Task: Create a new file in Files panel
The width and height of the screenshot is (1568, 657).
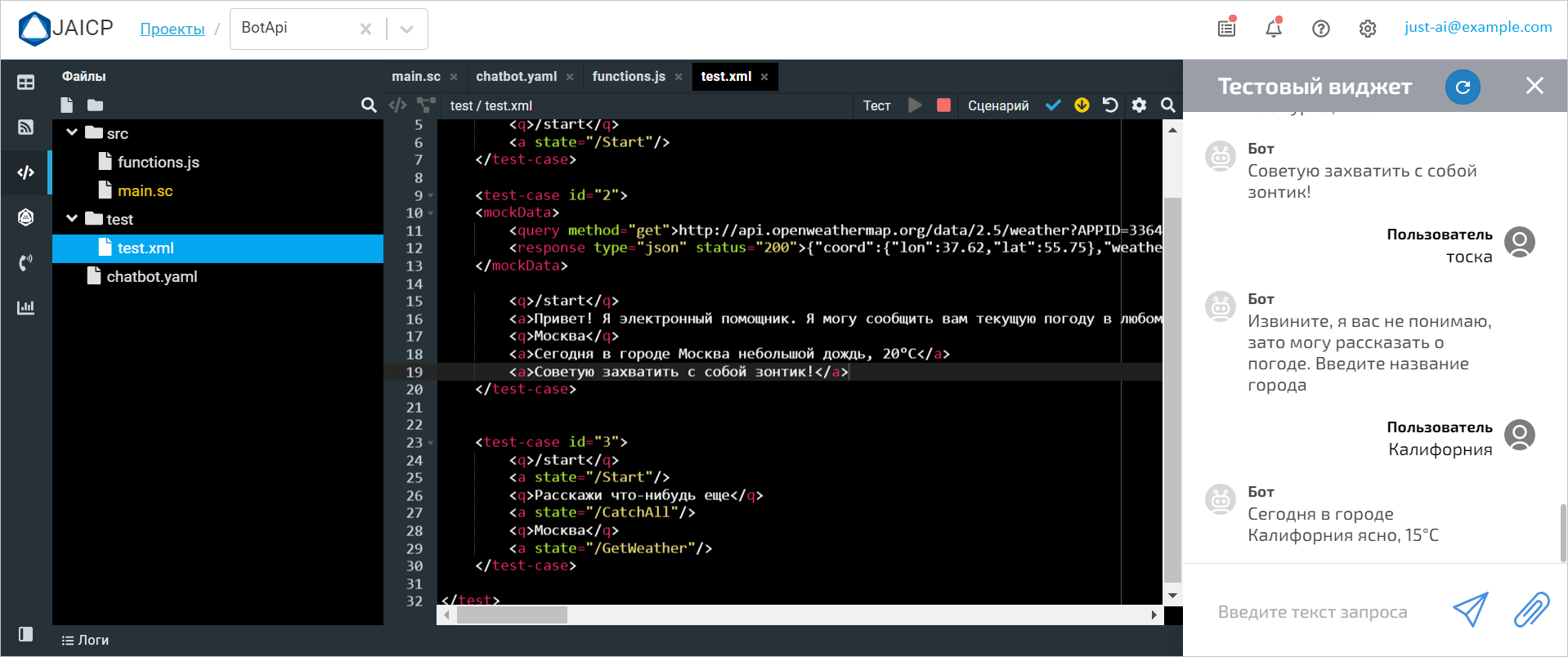Action: pos(67,105)
